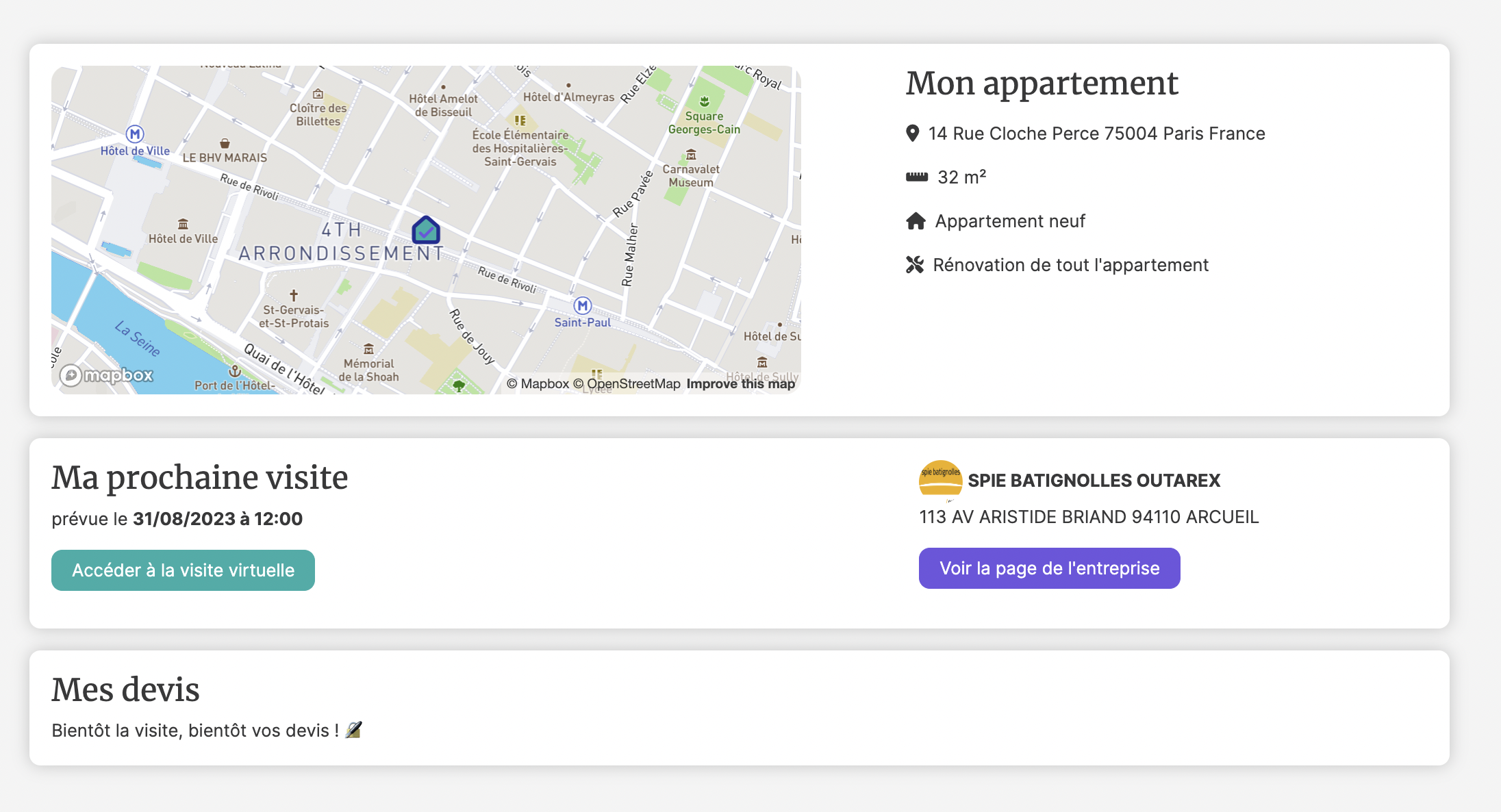The height and width of the screenshot is (812, 1501).
Task: Click the house icon beside Appartement neuf
Action: click(916, 221)
